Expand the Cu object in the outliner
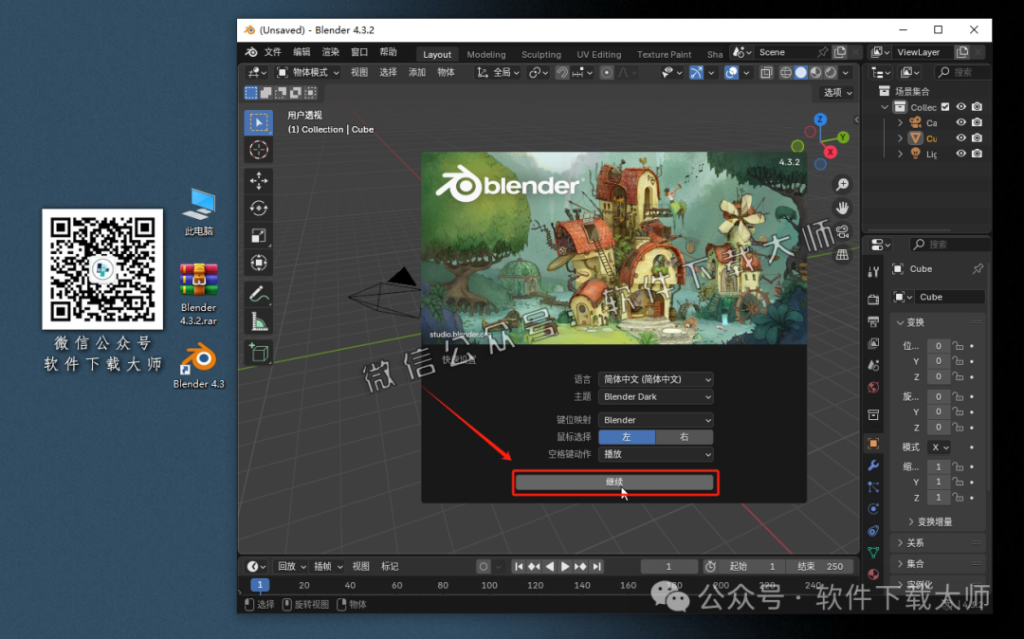Viewport: 1024px width, 639px height. [899, 138]
